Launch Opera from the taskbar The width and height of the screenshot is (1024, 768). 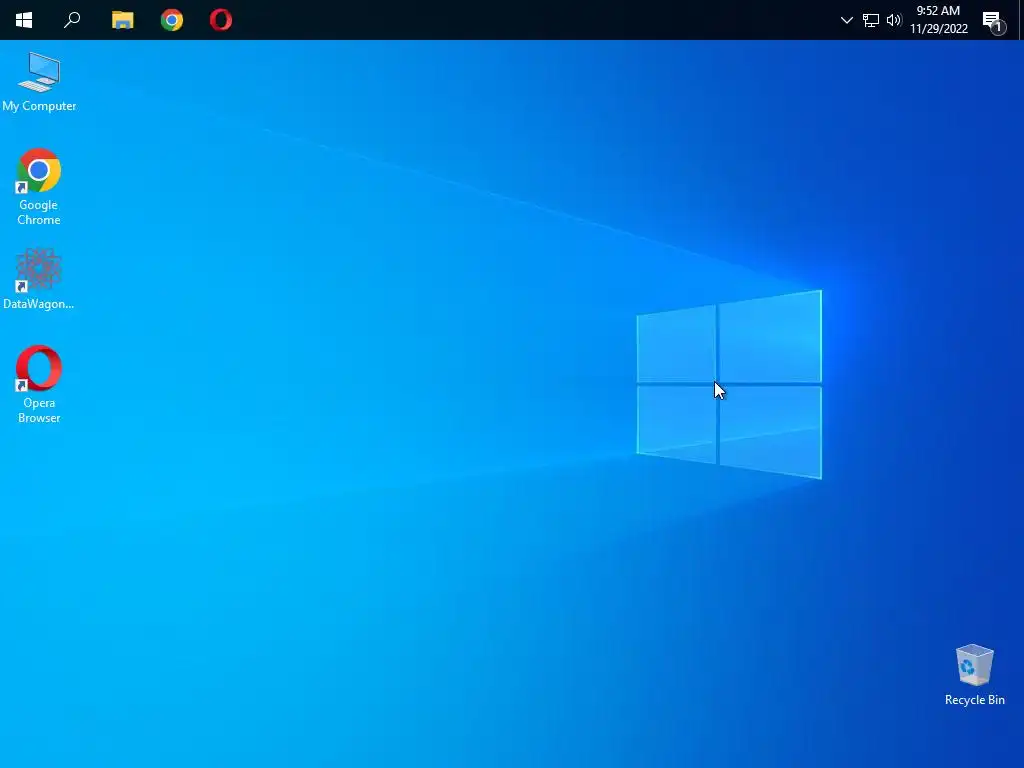pos(221,20)
